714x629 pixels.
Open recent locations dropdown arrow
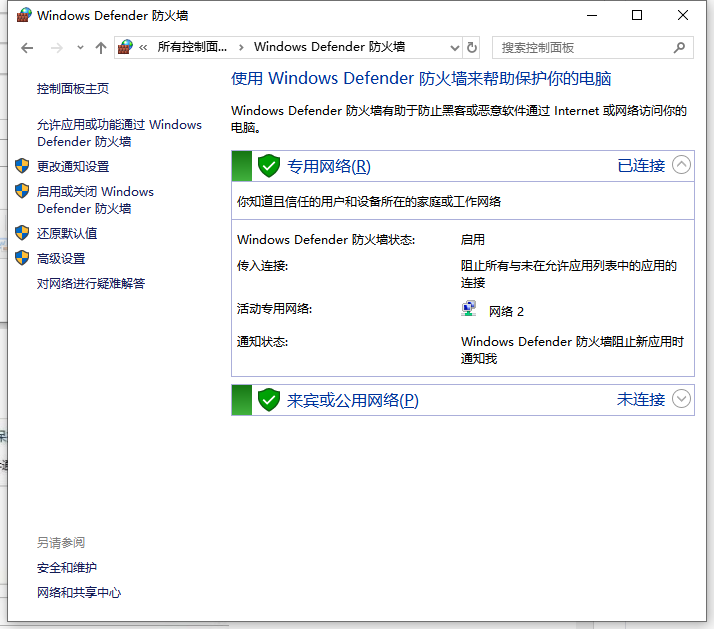80,48
